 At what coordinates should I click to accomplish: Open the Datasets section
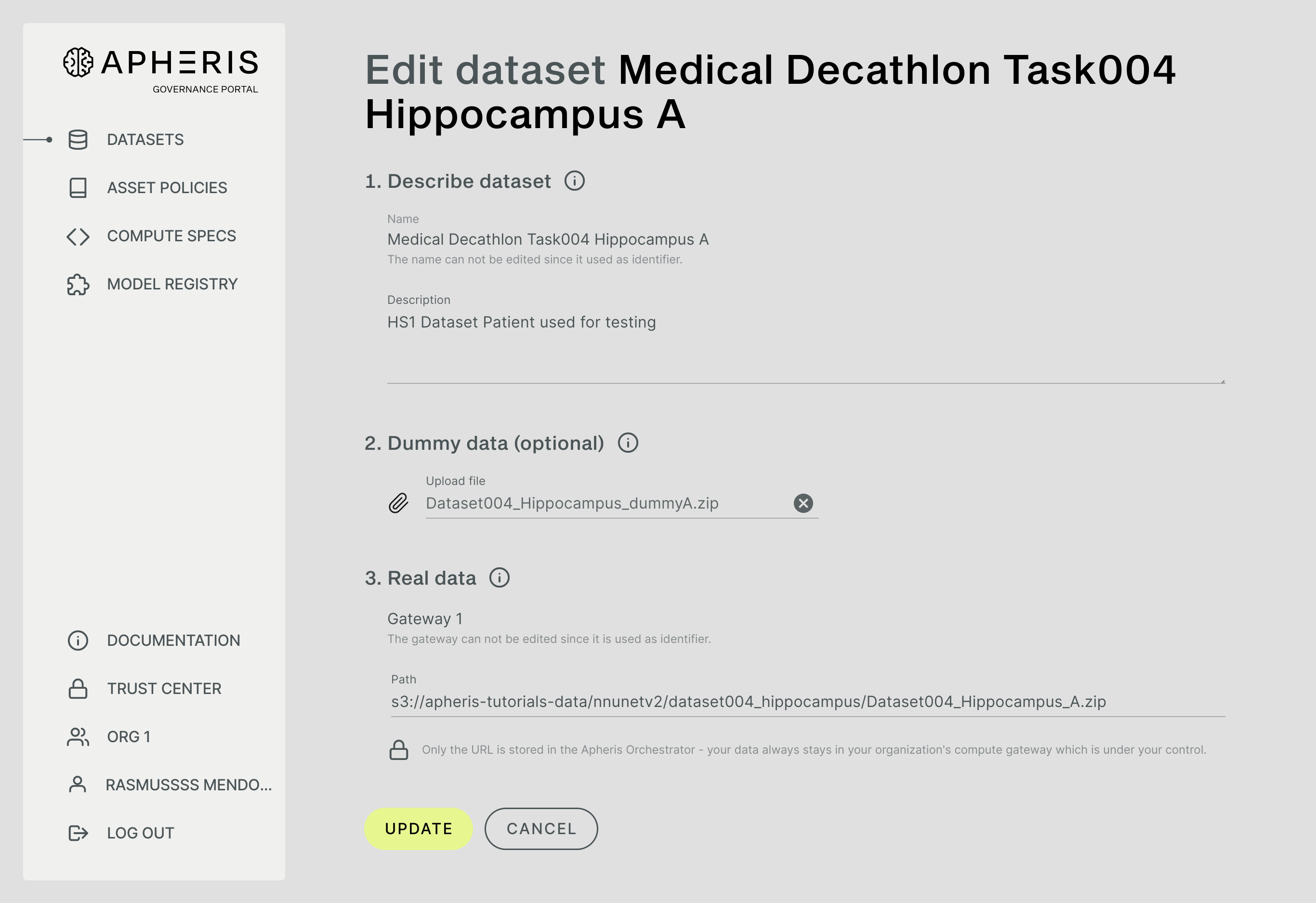[145, 139]
